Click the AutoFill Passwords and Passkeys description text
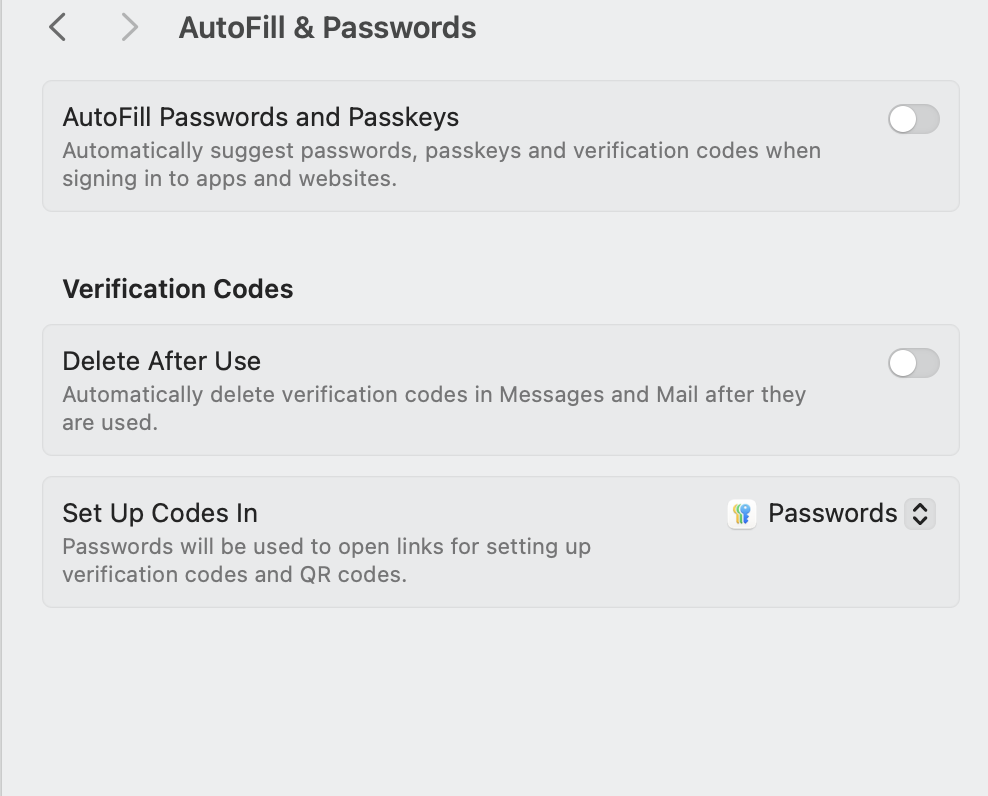 (x=441, y=163)
